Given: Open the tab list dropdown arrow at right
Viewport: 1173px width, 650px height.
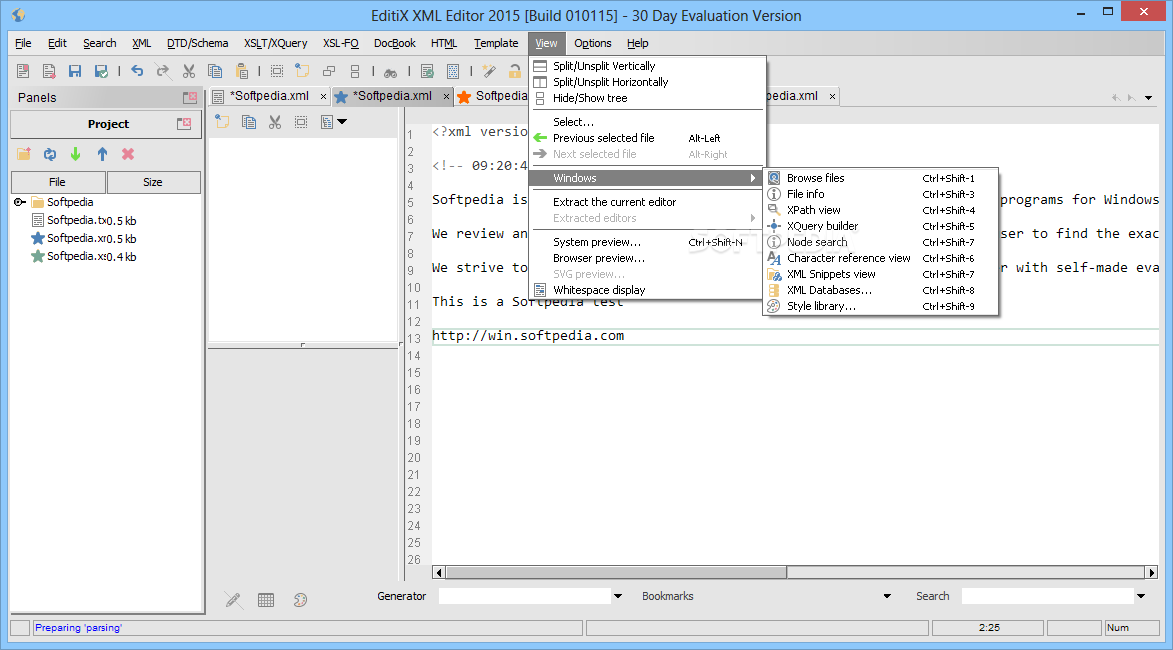Looking at the screenshot, I should 1148,97.
